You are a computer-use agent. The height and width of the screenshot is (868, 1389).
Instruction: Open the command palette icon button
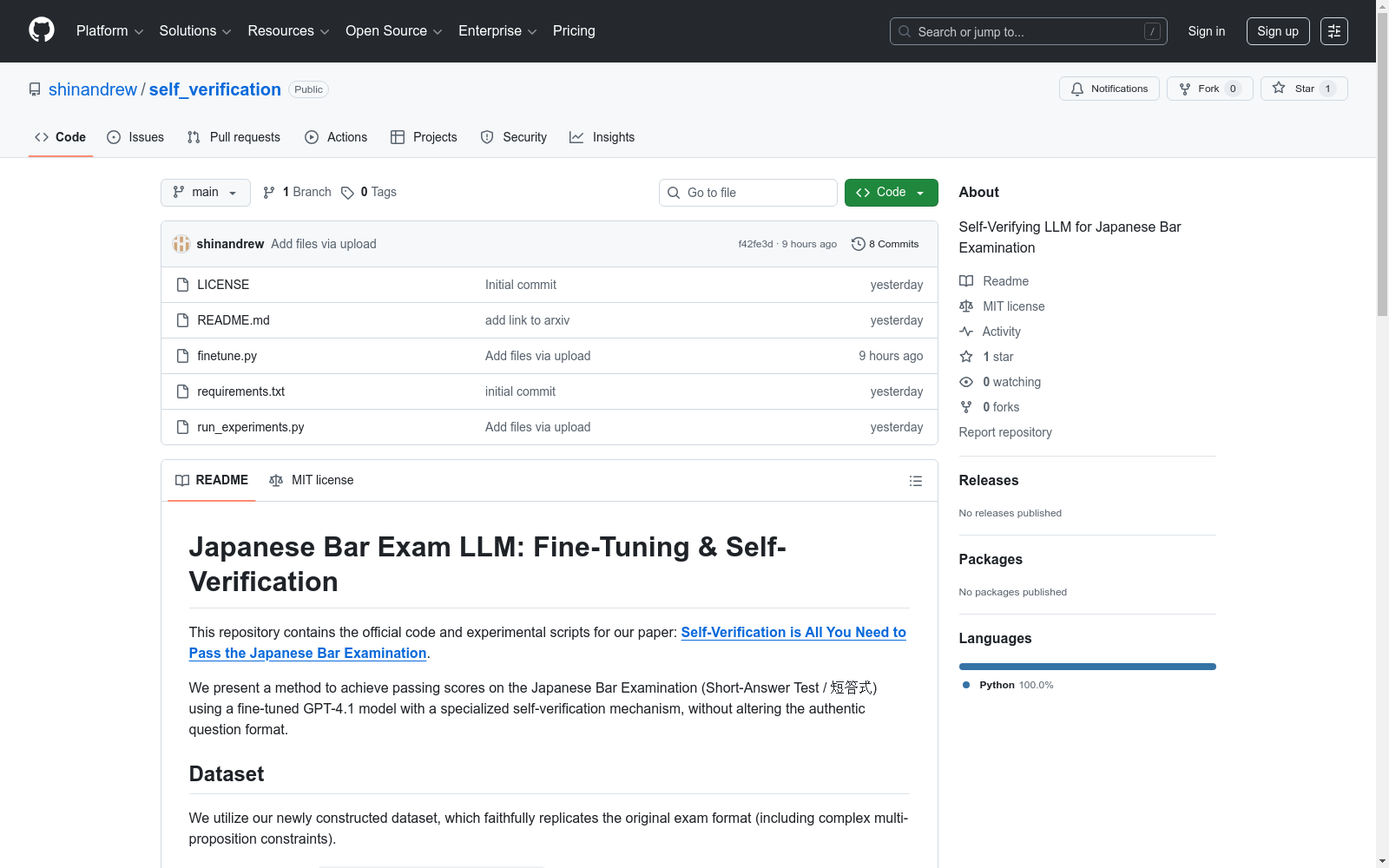point(1334,31)
